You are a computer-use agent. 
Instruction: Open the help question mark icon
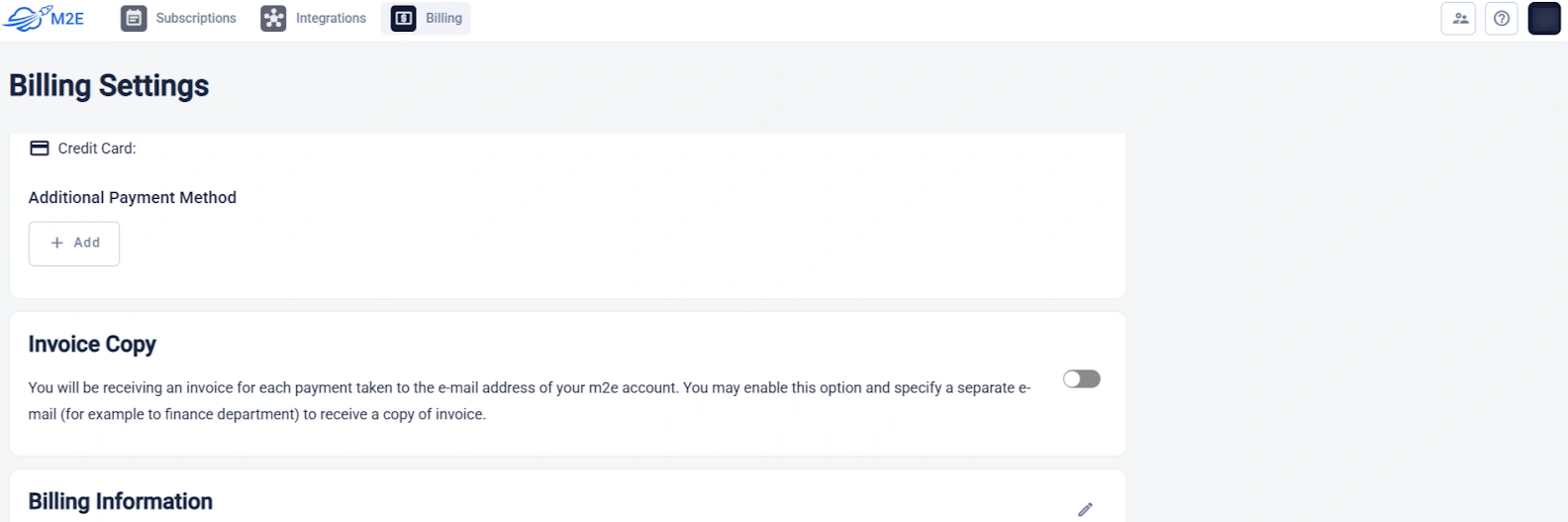[1502, 18]
